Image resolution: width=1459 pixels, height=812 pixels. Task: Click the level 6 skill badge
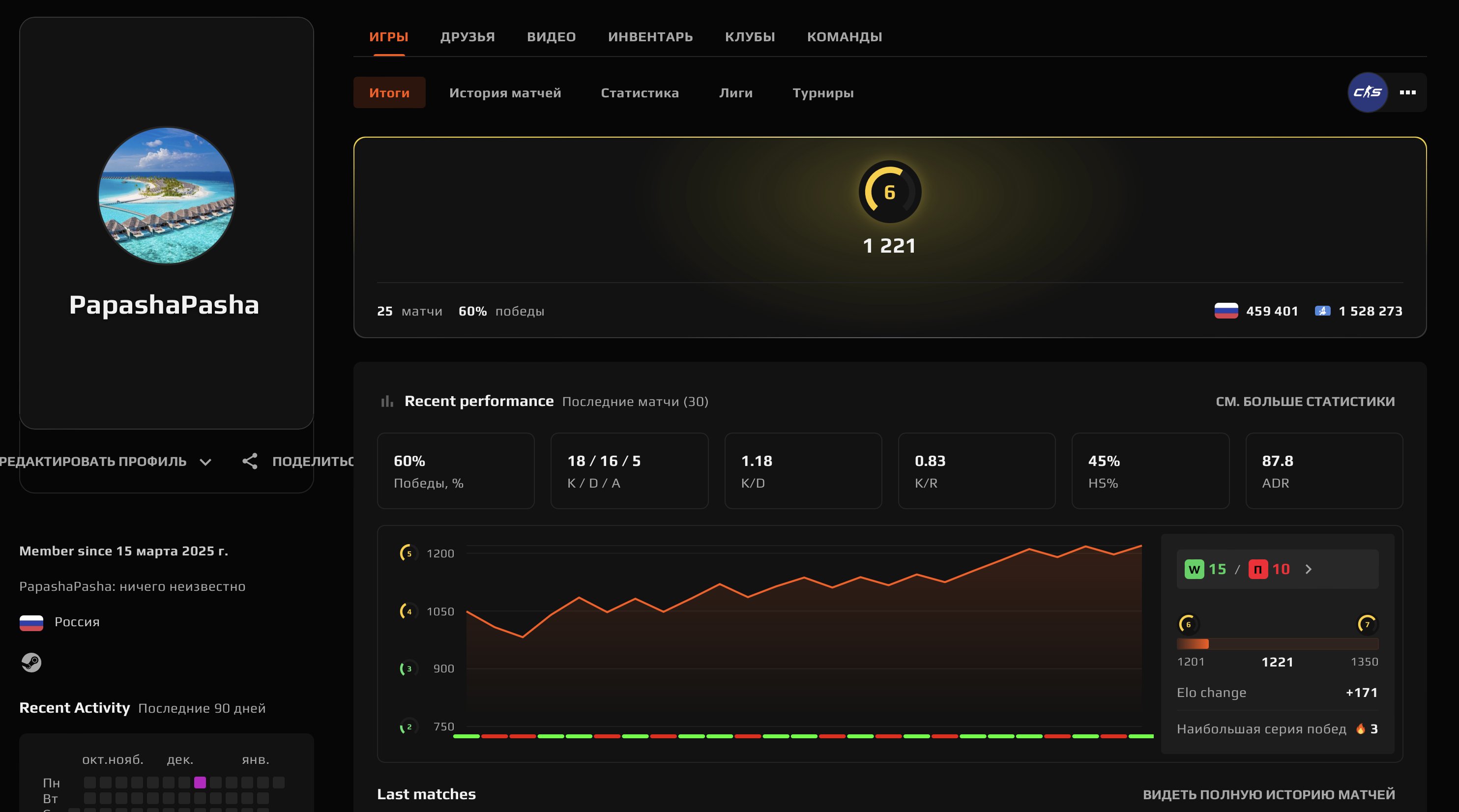[889, 192]
